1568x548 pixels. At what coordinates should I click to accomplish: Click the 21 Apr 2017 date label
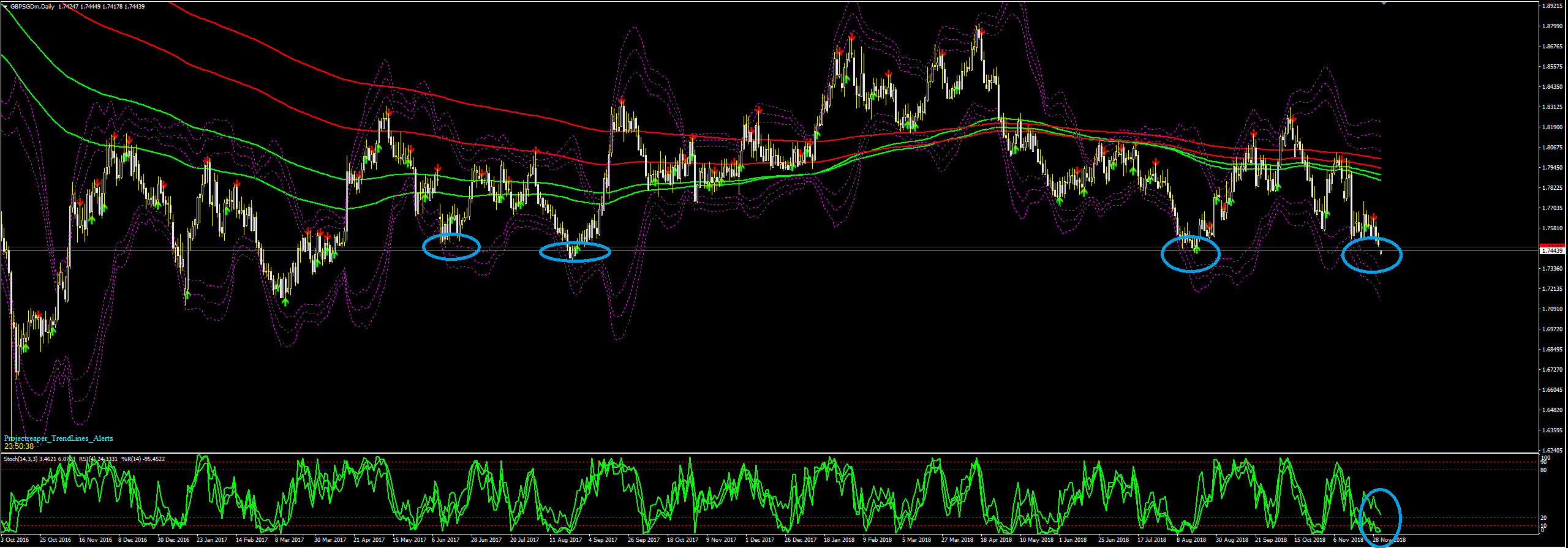369,540
